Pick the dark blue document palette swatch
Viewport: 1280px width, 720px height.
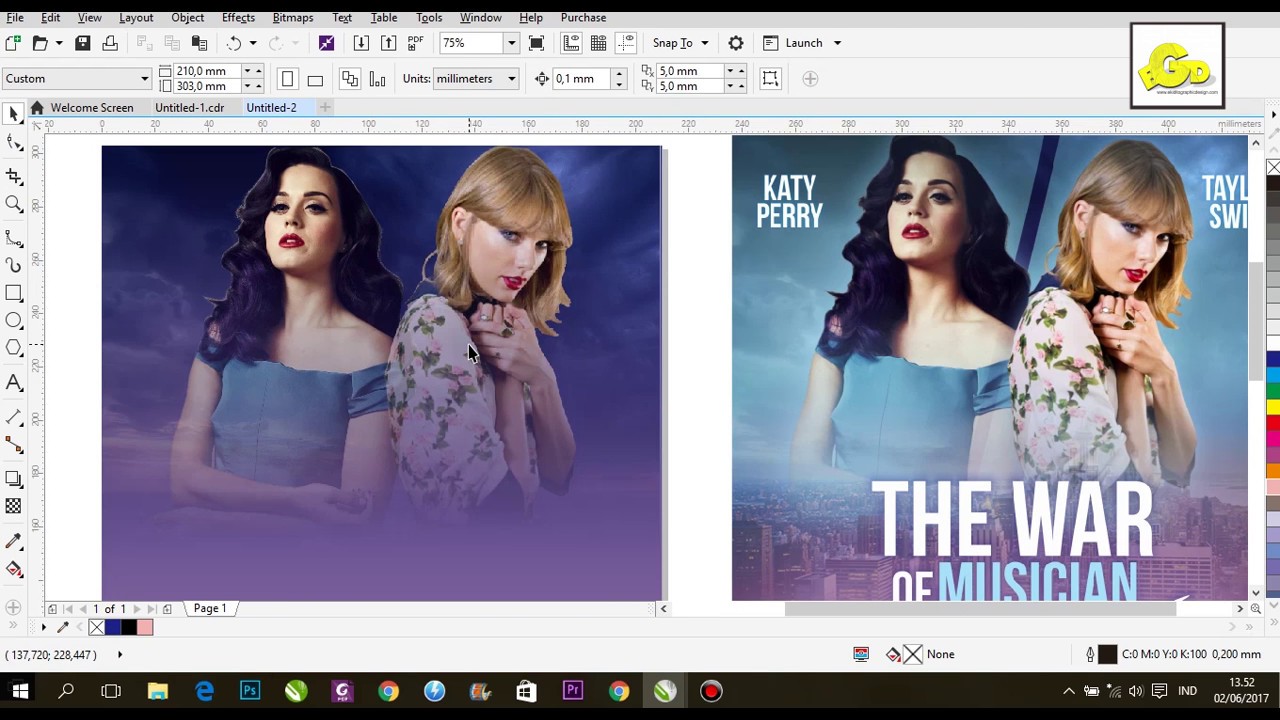click(x=112, y=627)
